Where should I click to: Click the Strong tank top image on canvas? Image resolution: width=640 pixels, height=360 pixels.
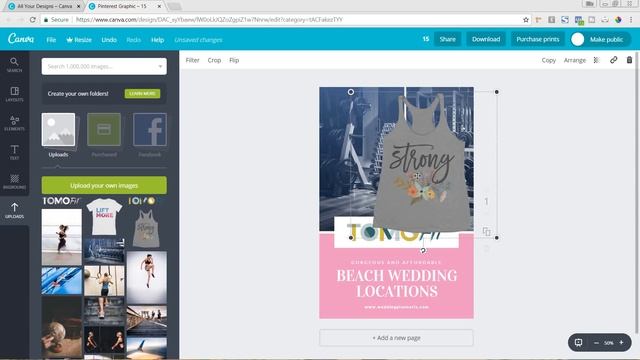[x=422, y=163]
